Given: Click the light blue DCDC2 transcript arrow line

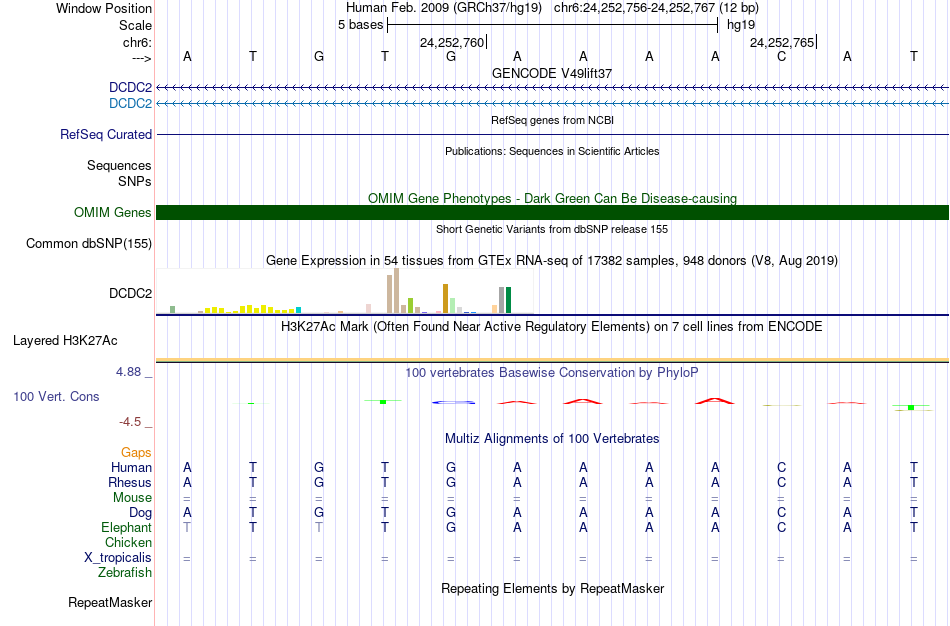Looking at the screenshot, I should coord(553,104).
